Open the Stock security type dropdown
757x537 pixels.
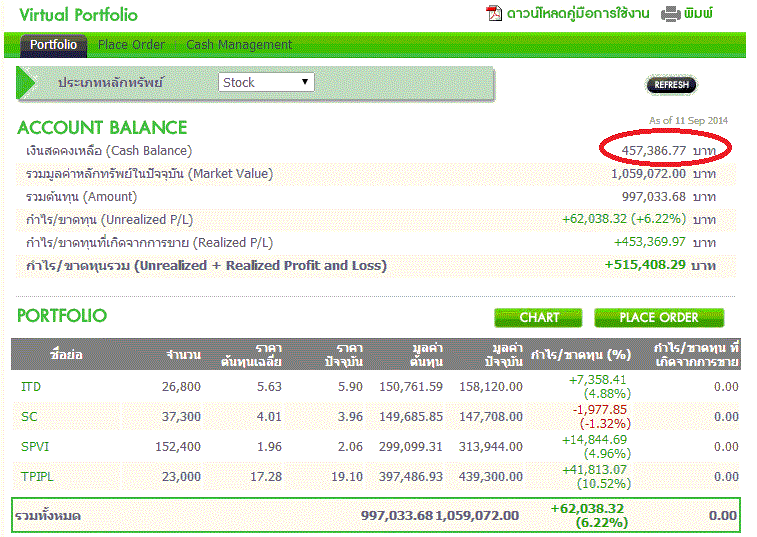tap(266, 82)
